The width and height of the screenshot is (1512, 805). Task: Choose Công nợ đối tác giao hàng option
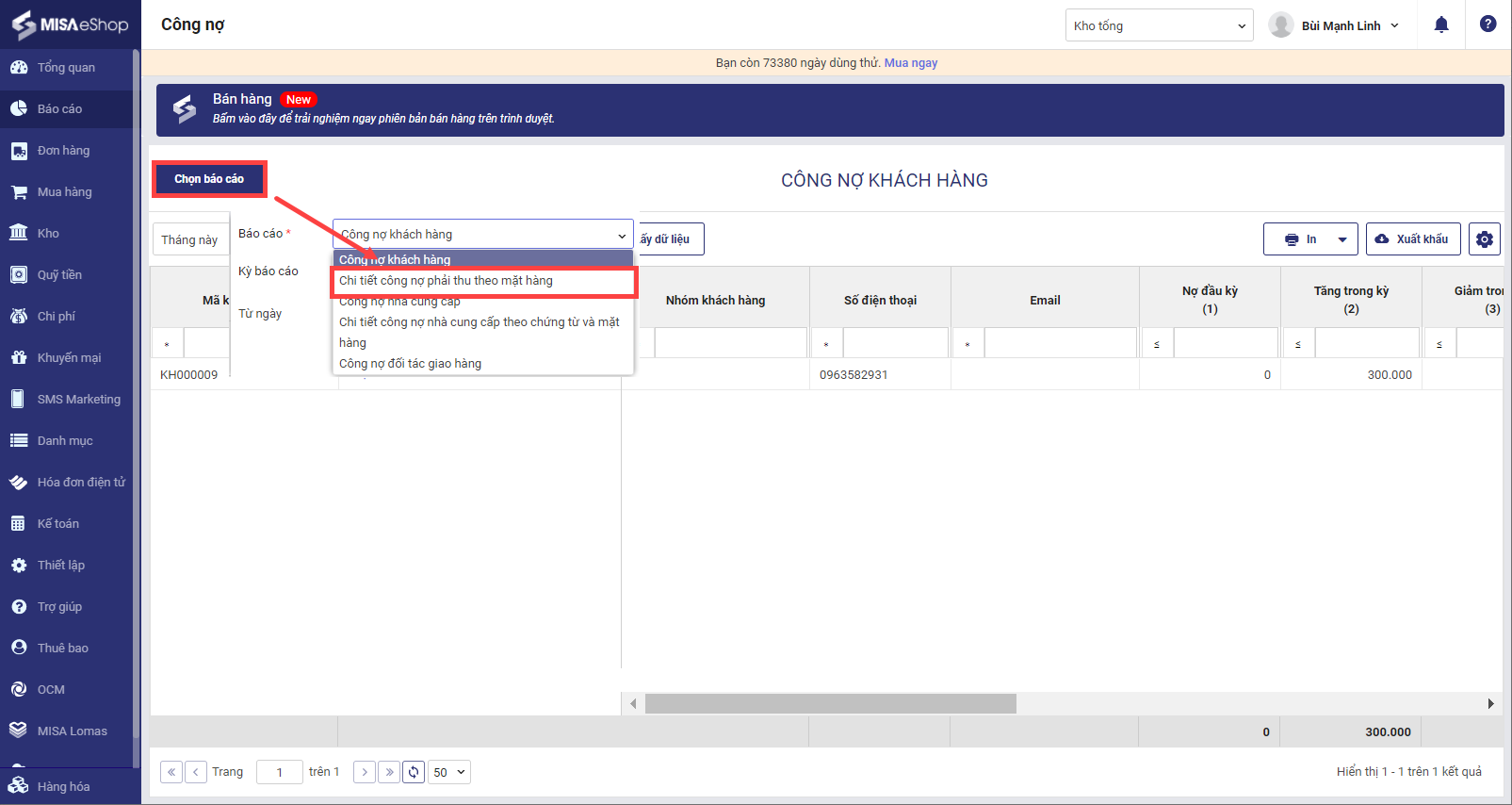click(482, 364)
